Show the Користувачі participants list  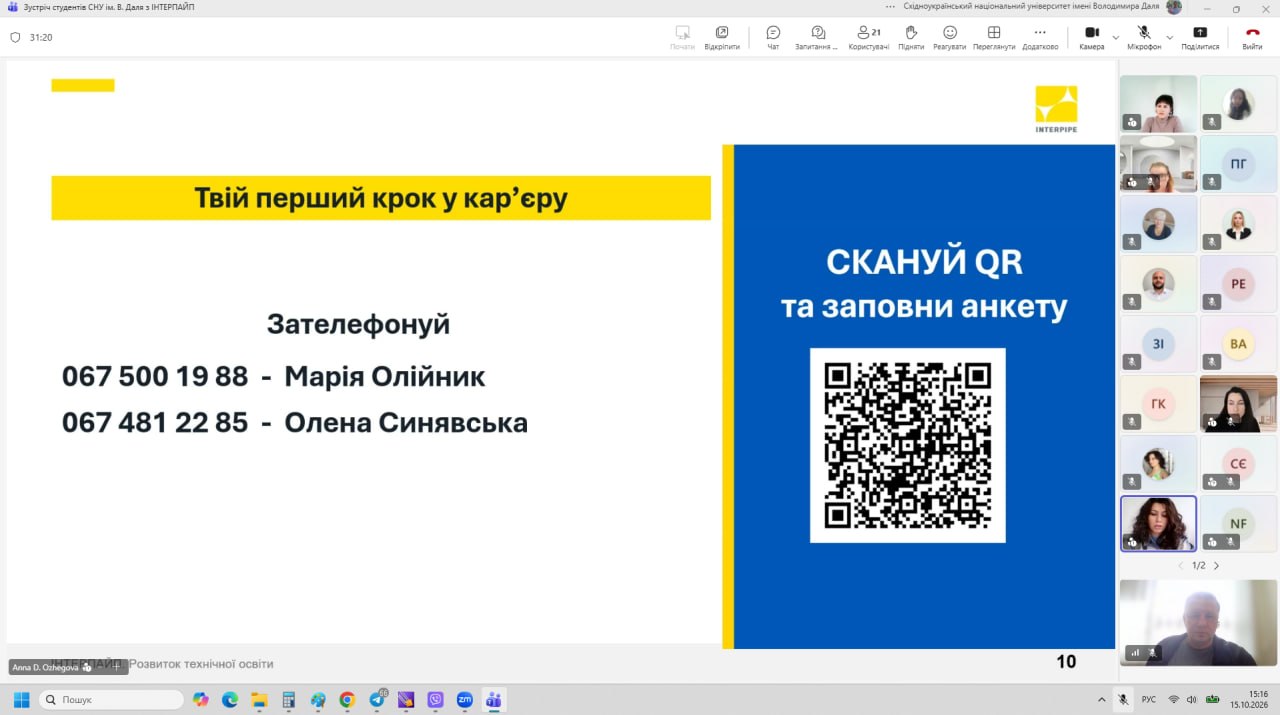(868, 38)
